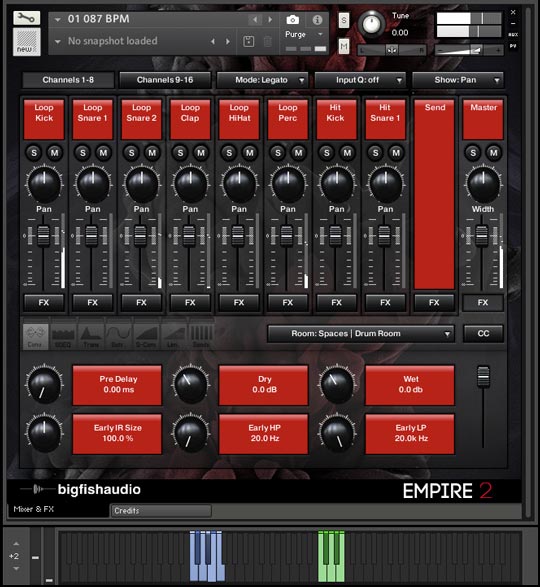The image size is (540, 587).
Task: Select the Lim limiter effect icon
Action: pyautogui.click(x=174, y=337)
